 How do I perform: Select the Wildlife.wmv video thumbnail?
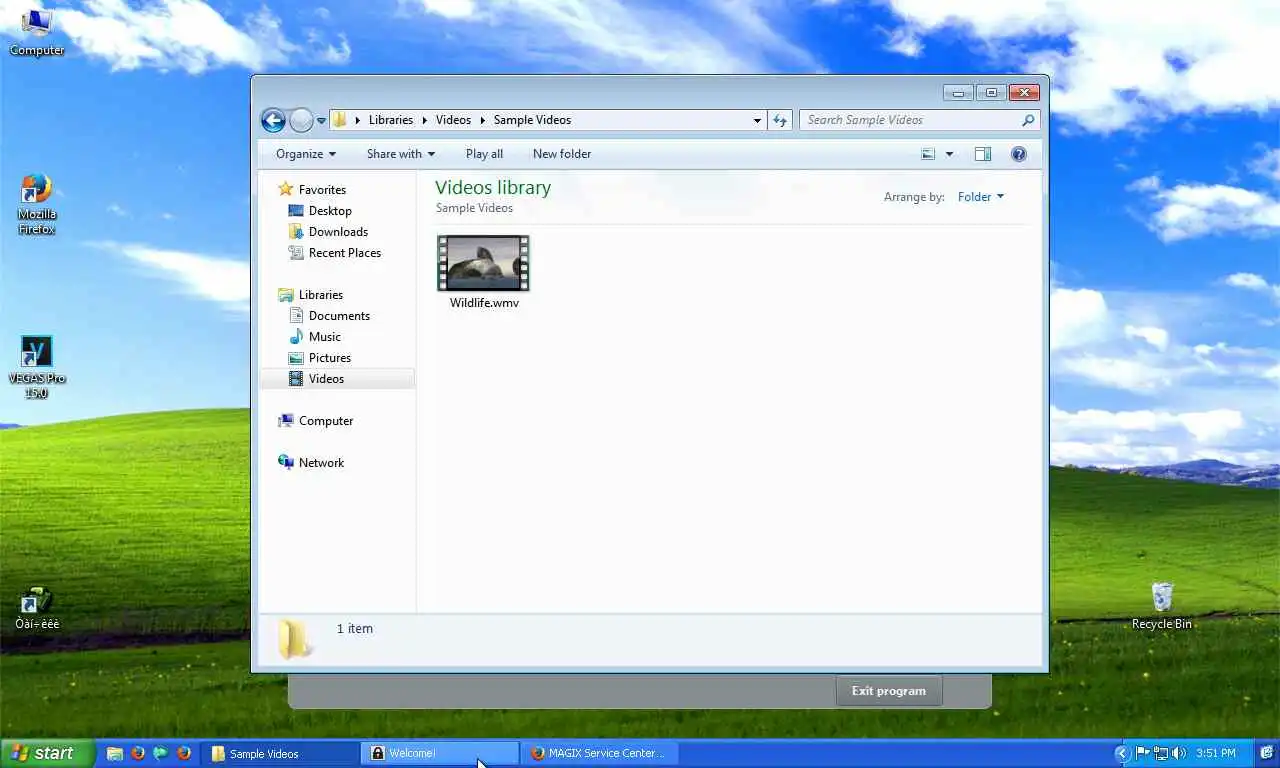(x=483, y=263)
